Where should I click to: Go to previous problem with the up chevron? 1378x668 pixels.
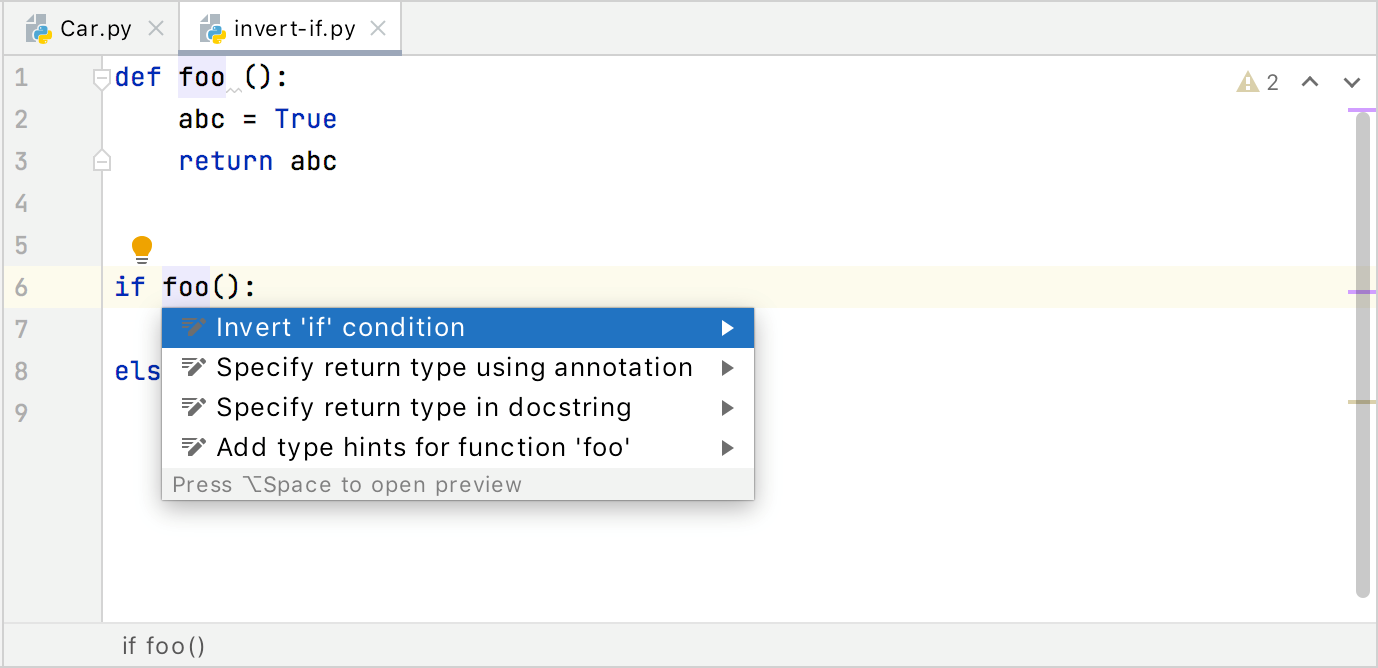pyautogui.click(x=1310, y=82)
